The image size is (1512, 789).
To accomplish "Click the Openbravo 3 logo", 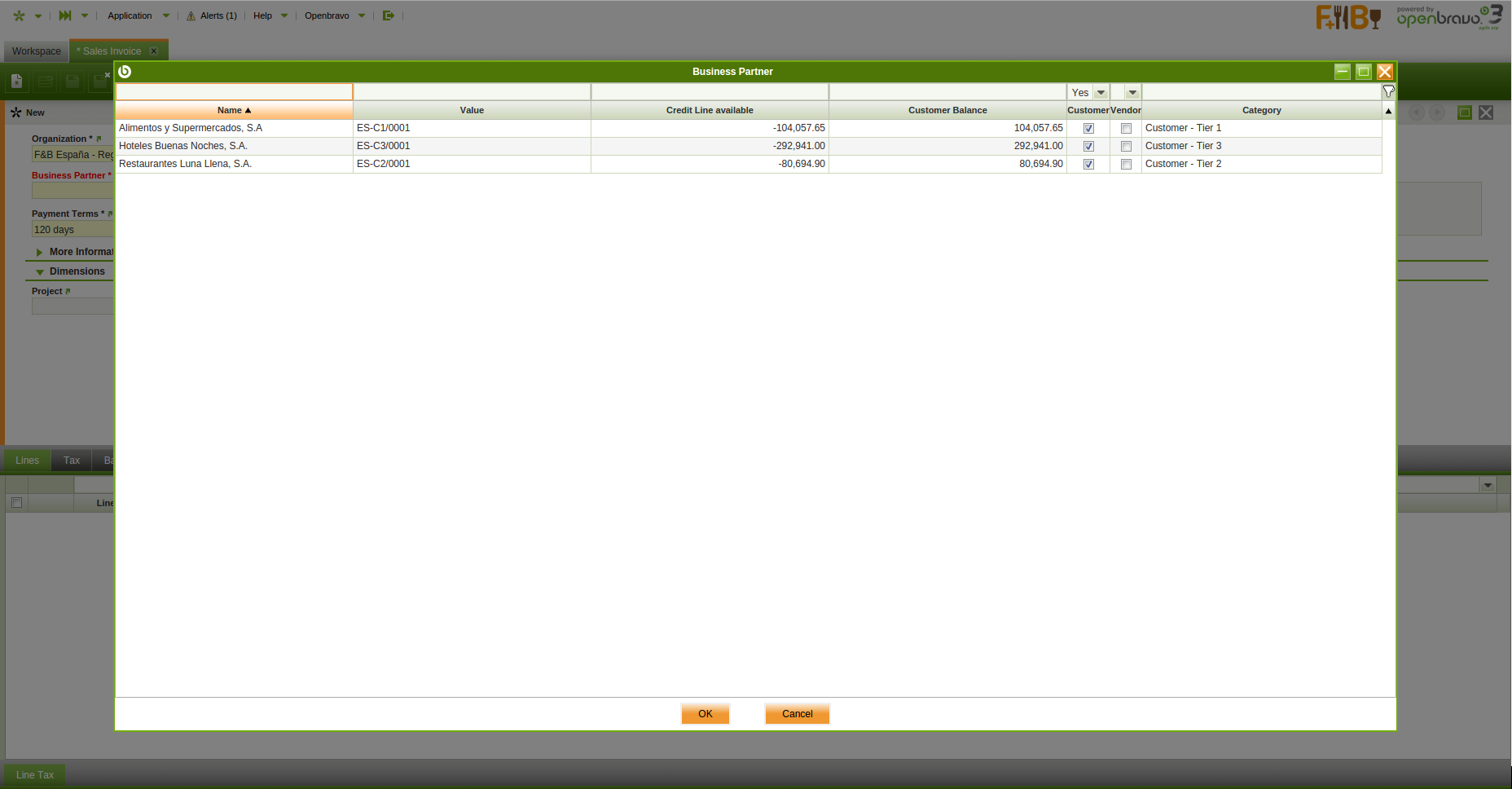I will click(1449, 17).
